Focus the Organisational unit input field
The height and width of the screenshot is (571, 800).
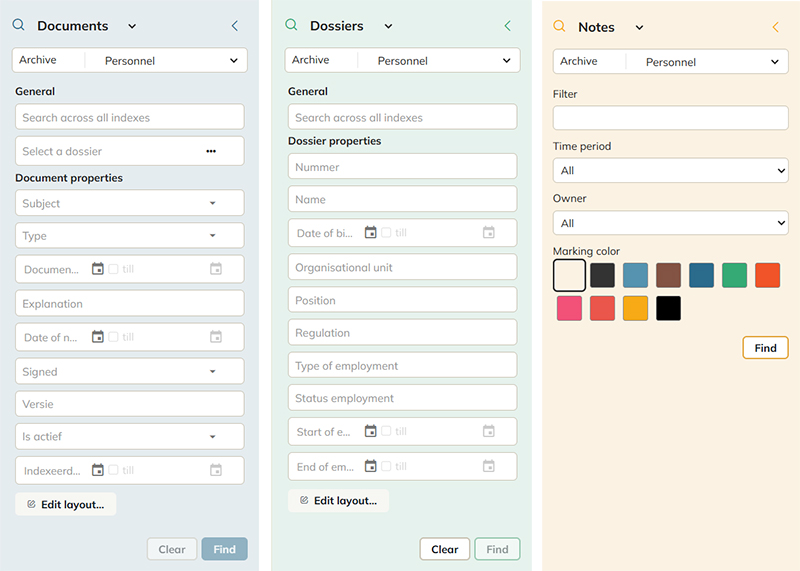coord(403,267)
